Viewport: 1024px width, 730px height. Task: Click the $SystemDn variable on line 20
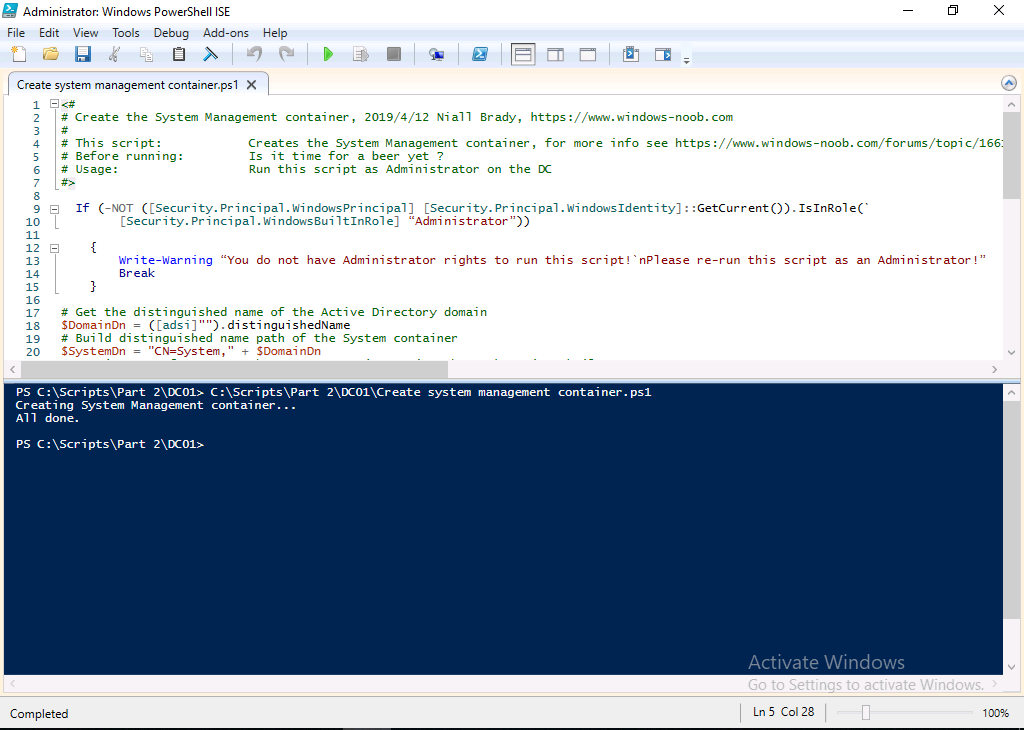pos(93,351)
